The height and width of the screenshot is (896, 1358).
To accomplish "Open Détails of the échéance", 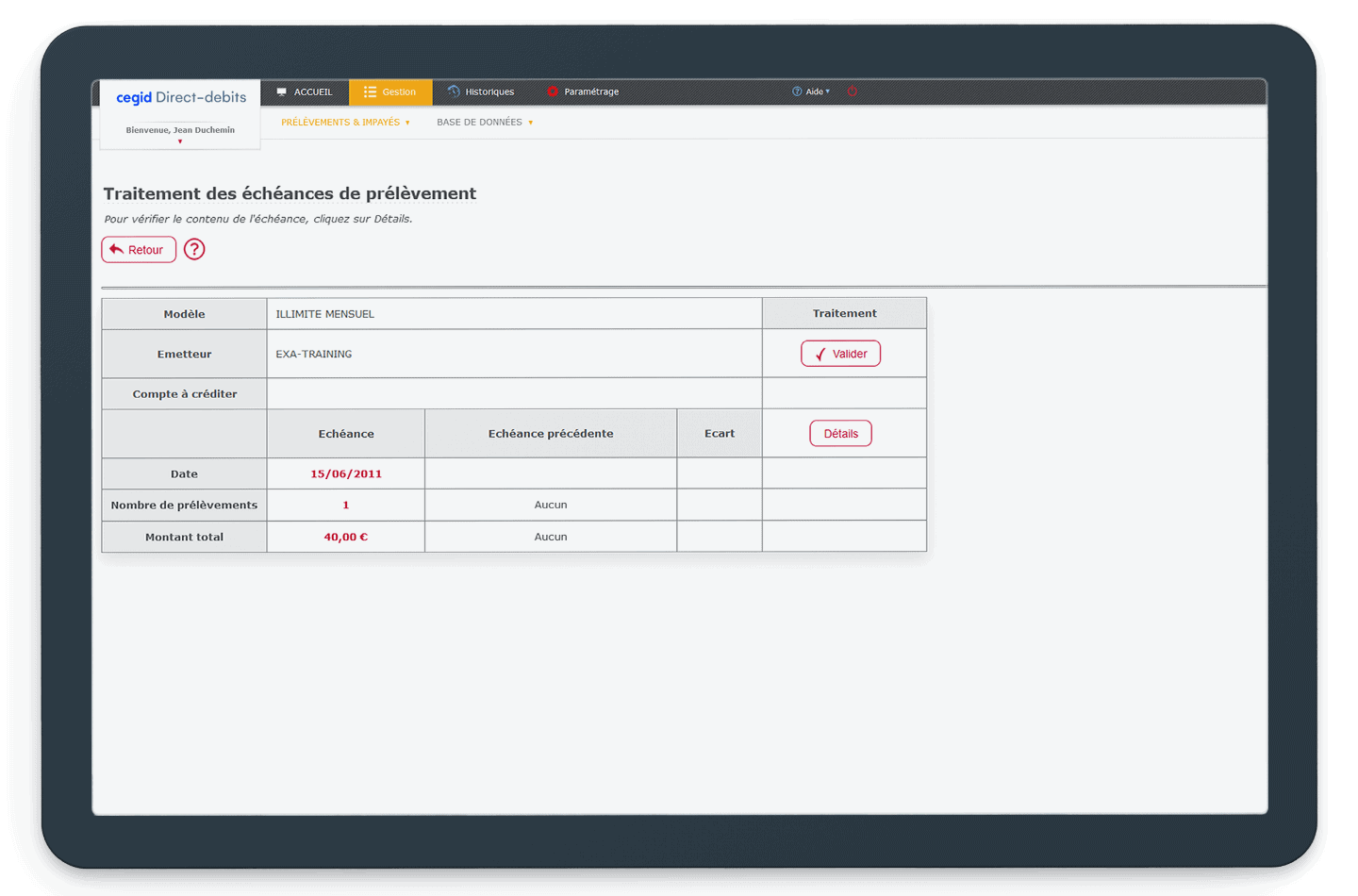I will (x=840, y=434).
